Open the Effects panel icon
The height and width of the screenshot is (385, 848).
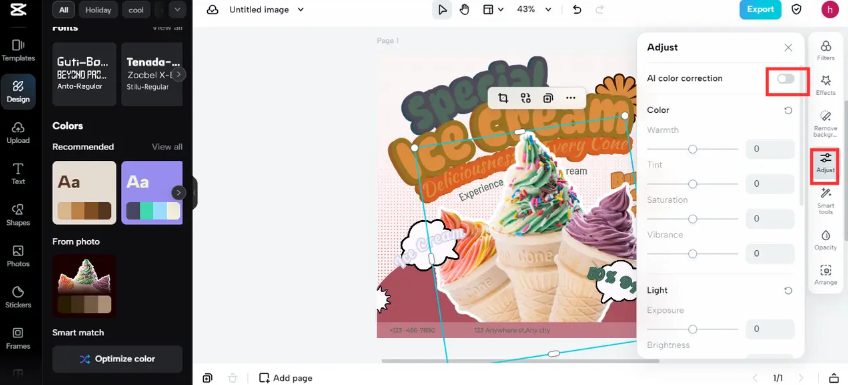825,85
